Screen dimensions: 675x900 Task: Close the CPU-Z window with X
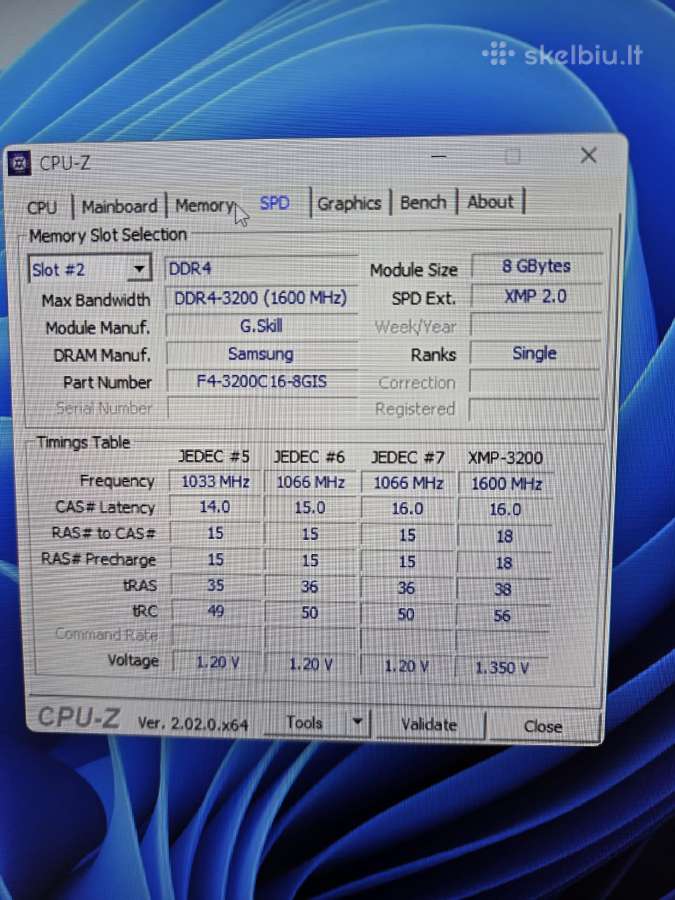[588, 155]
